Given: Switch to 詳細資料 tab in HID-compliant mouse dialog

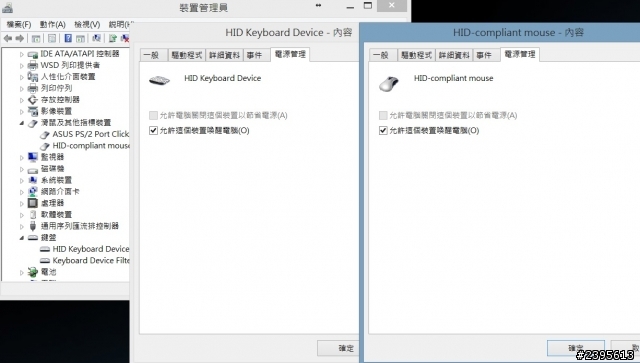Looking at the screenshot, I should (454, 55).
